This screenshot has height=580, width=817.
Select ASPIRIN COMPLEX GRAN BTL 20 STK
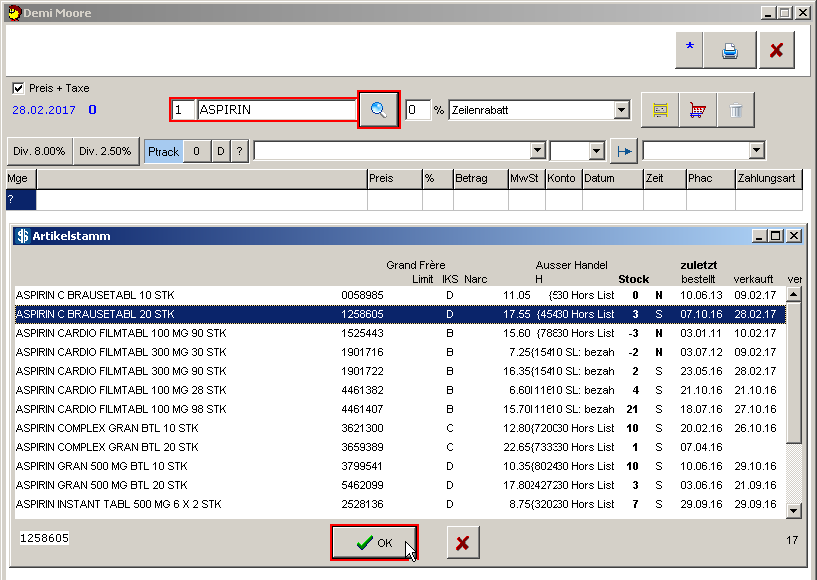coord(400,448)
